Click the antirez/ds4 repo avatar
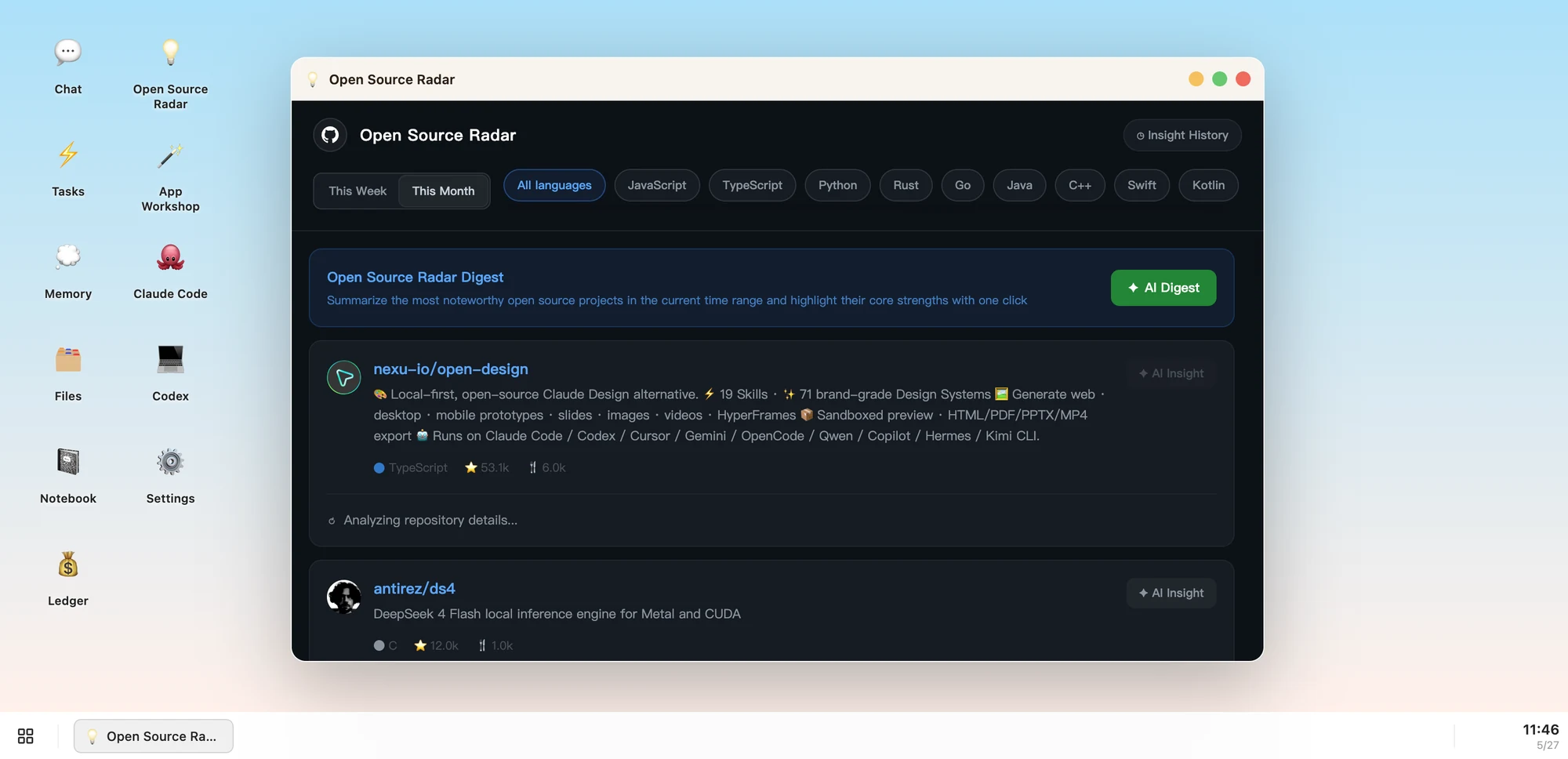Image resolution: width=1568 pixels, height=759 pixels. 343,597
